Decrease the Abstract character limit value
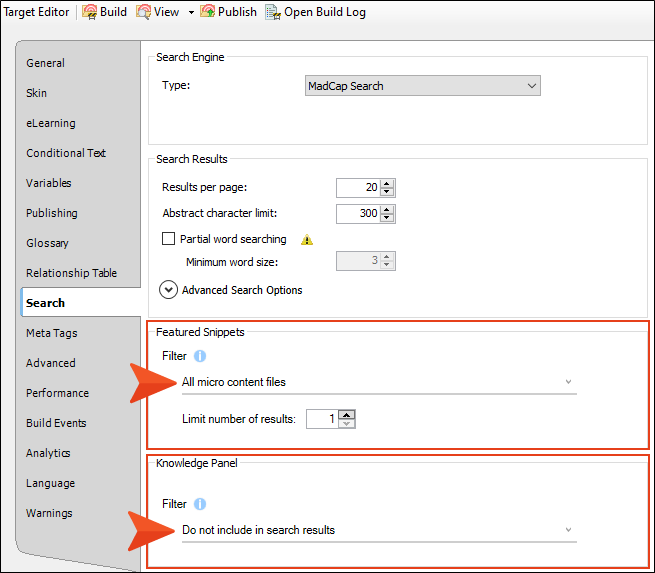 pos(388,218)
